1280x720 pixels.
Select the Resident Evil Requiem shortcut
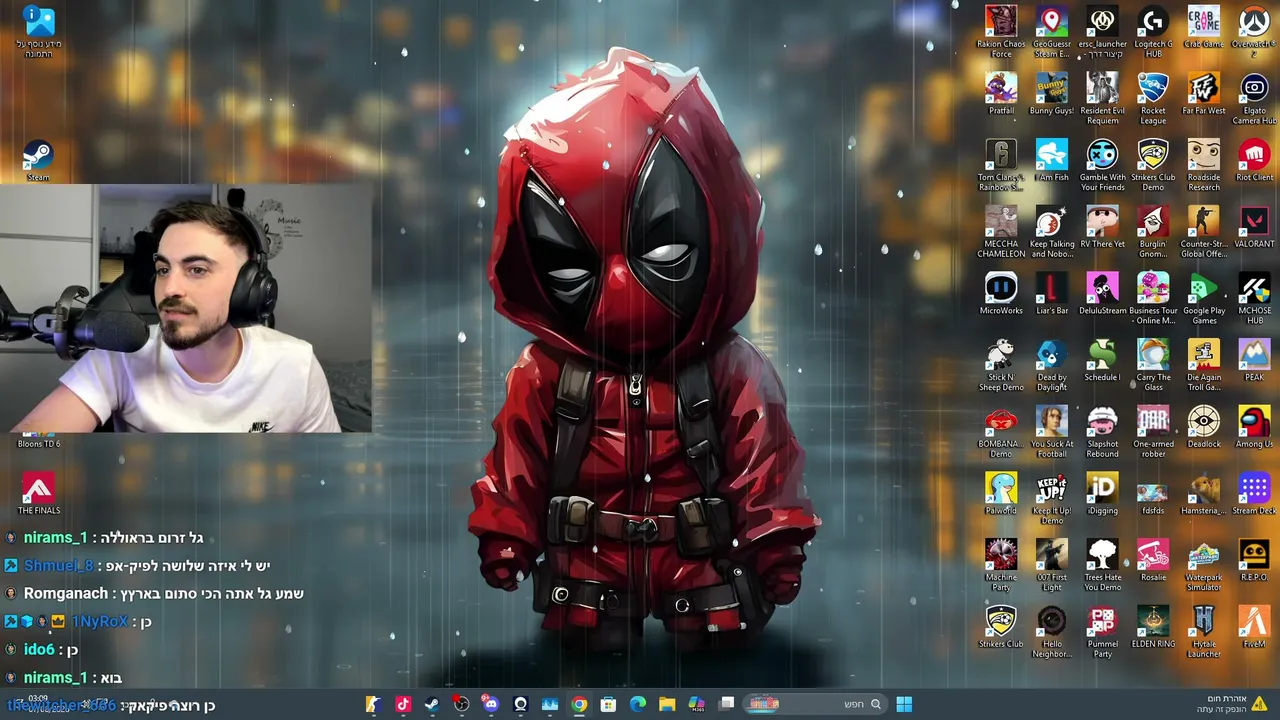pos(1102,99)
